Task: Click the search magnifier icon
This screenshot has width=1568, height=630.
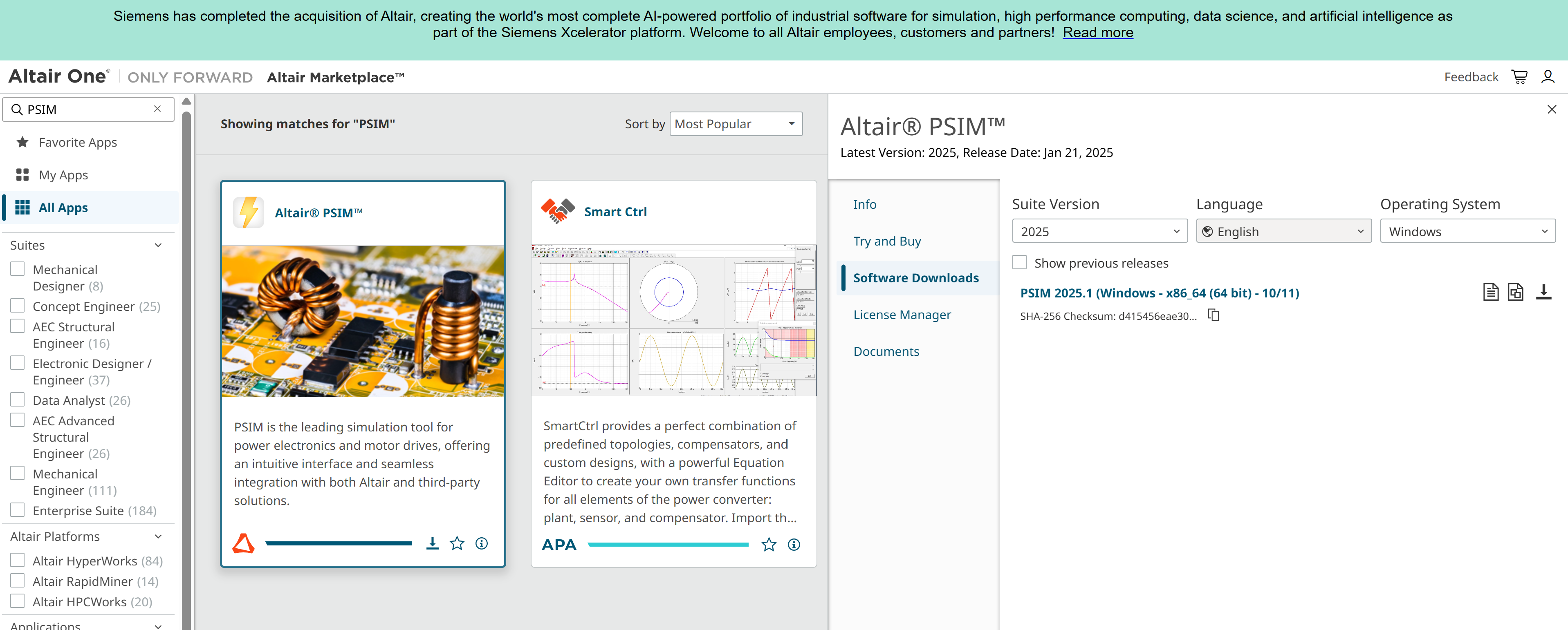Action: [x=17, y=109]
